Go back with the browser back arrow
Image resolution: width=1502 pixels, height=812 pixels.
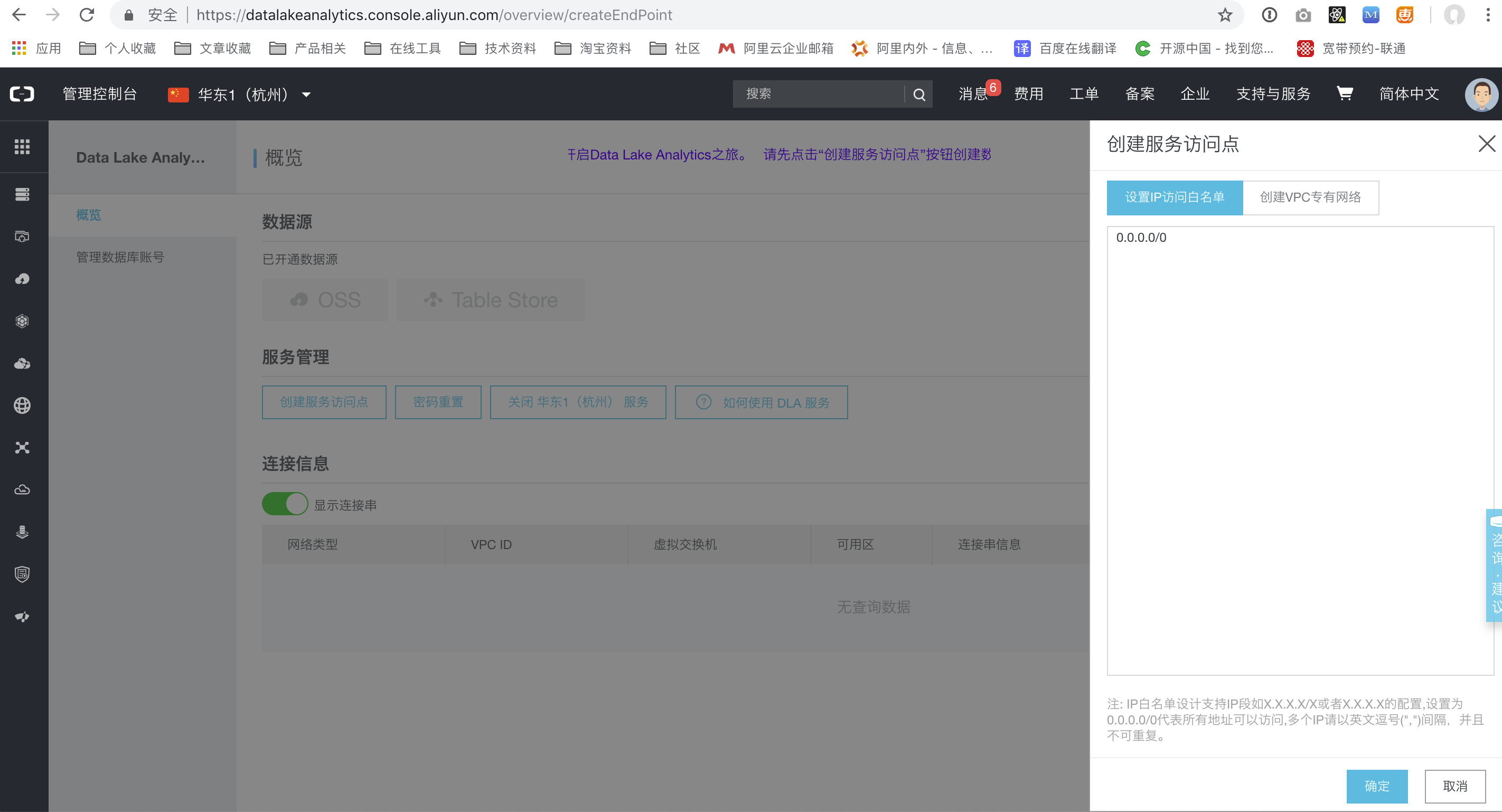pos(19,15)
